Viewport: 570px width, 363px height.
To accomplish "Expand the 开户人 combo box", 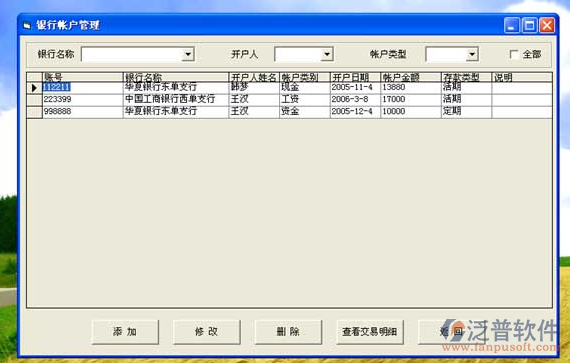I will pyautogui.click(x=327, y=55).
